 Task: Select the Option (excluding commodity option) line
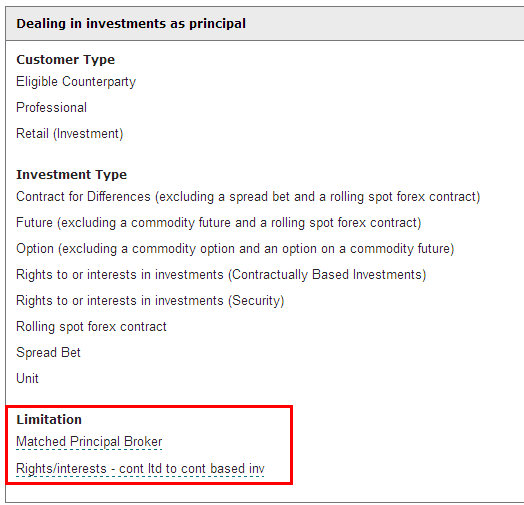pyautogui.click(x=235, y=249)
